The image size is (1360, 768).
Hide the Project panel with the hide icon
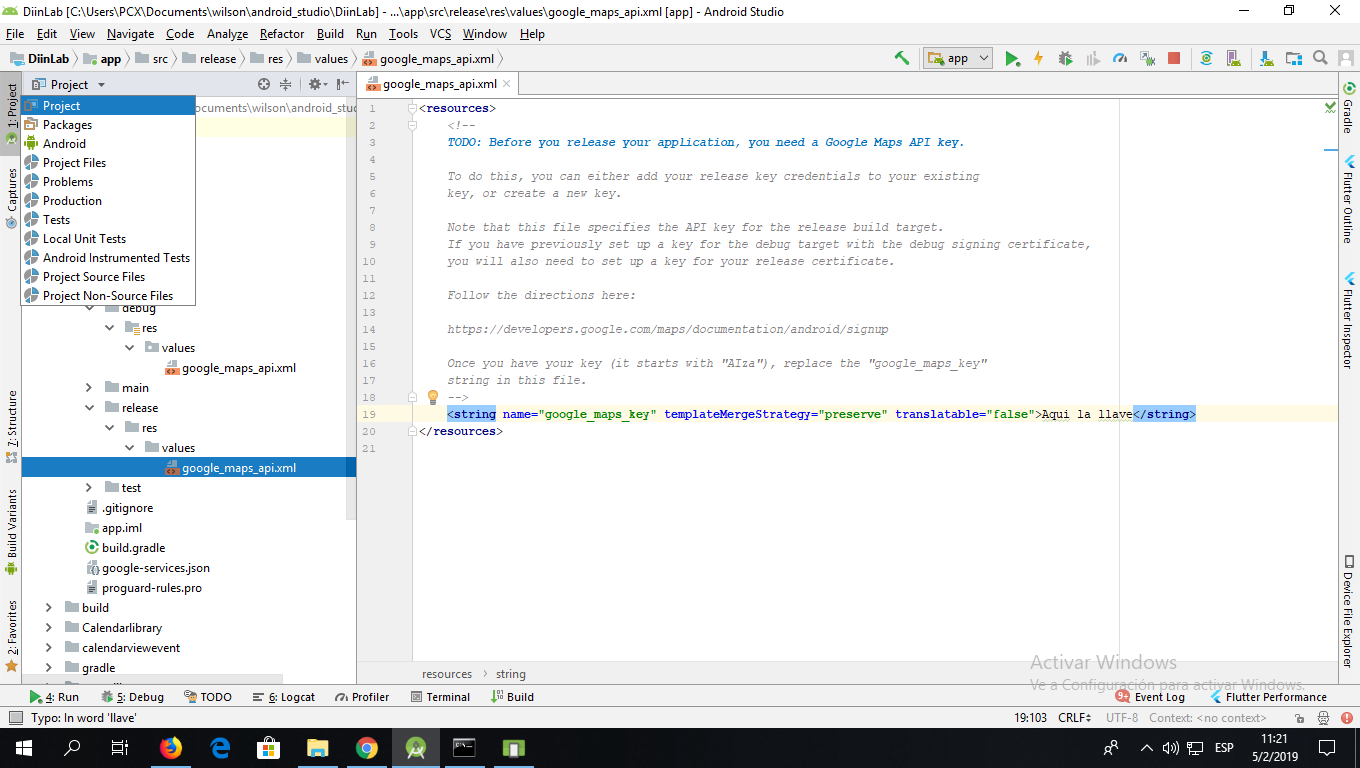click(x=343, y=84)
